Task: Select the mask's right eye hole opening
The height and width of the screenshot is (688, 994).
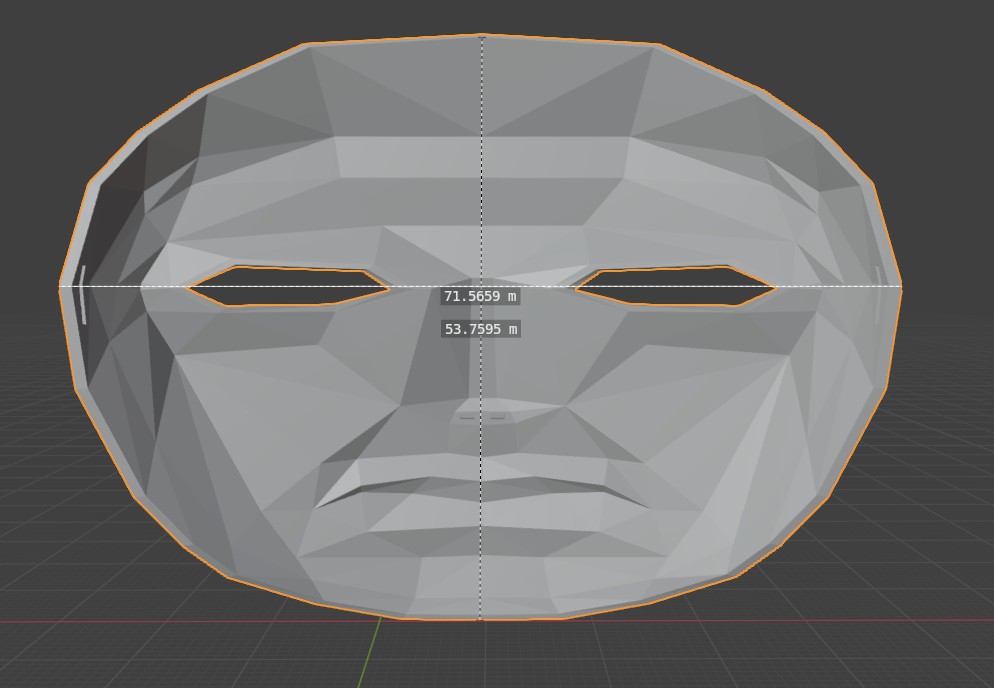Action: 676,286
